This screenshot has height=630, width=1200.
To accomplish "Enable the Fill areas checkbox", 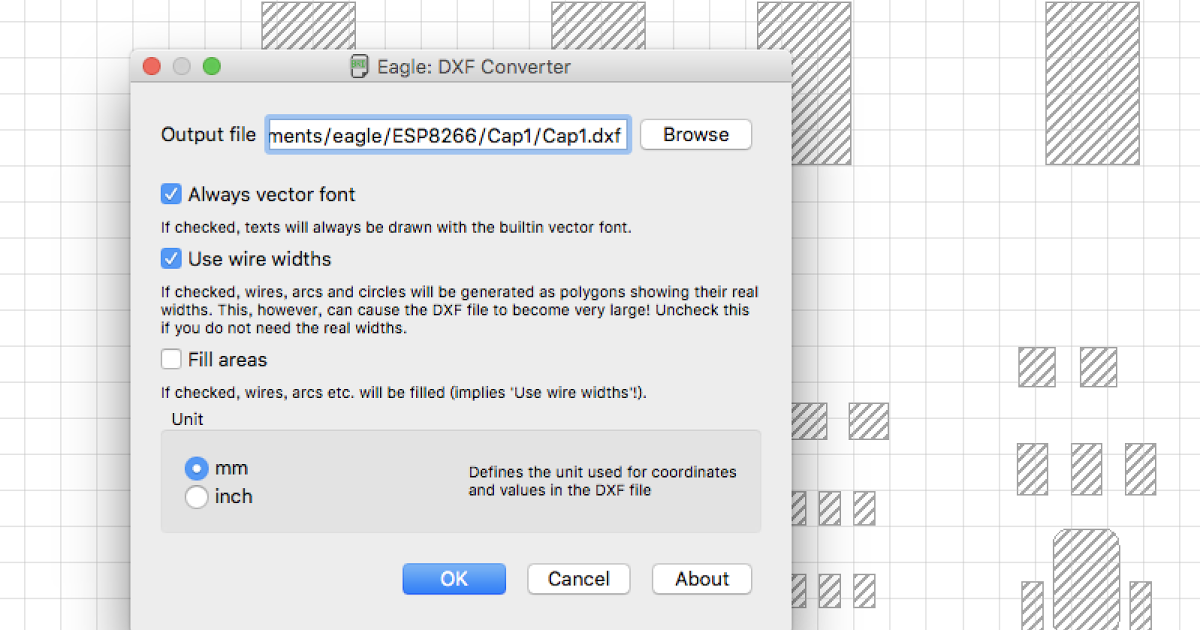I will tap(171, 359).
